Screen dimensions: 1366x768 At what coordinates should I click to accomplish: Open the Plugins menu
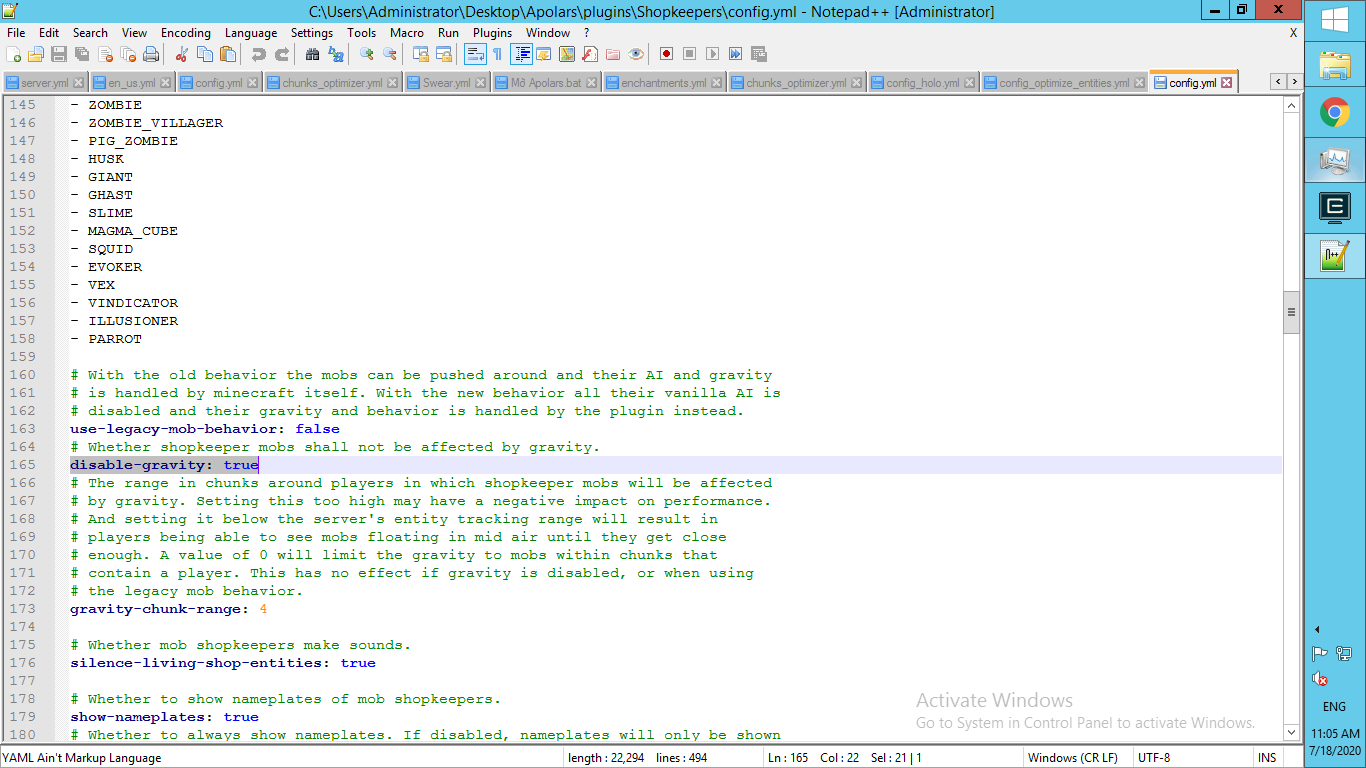tap(492, 33)
